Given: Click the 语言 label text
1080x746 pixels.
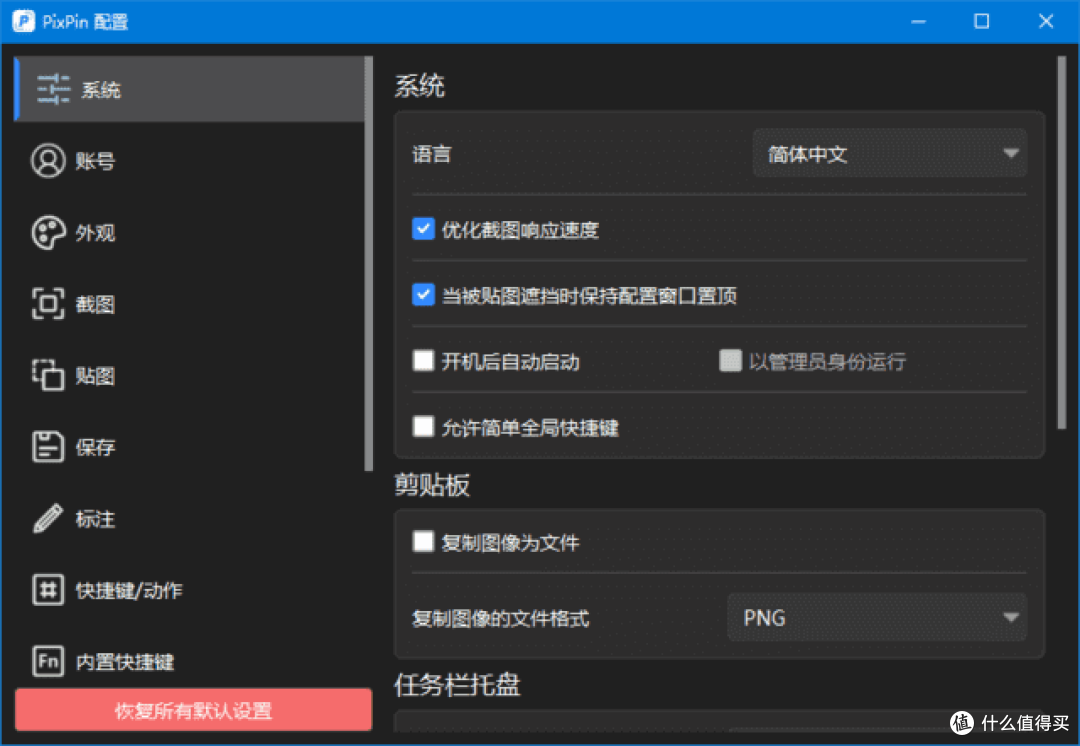Looking at the screenshot, I should coord(431,154).
